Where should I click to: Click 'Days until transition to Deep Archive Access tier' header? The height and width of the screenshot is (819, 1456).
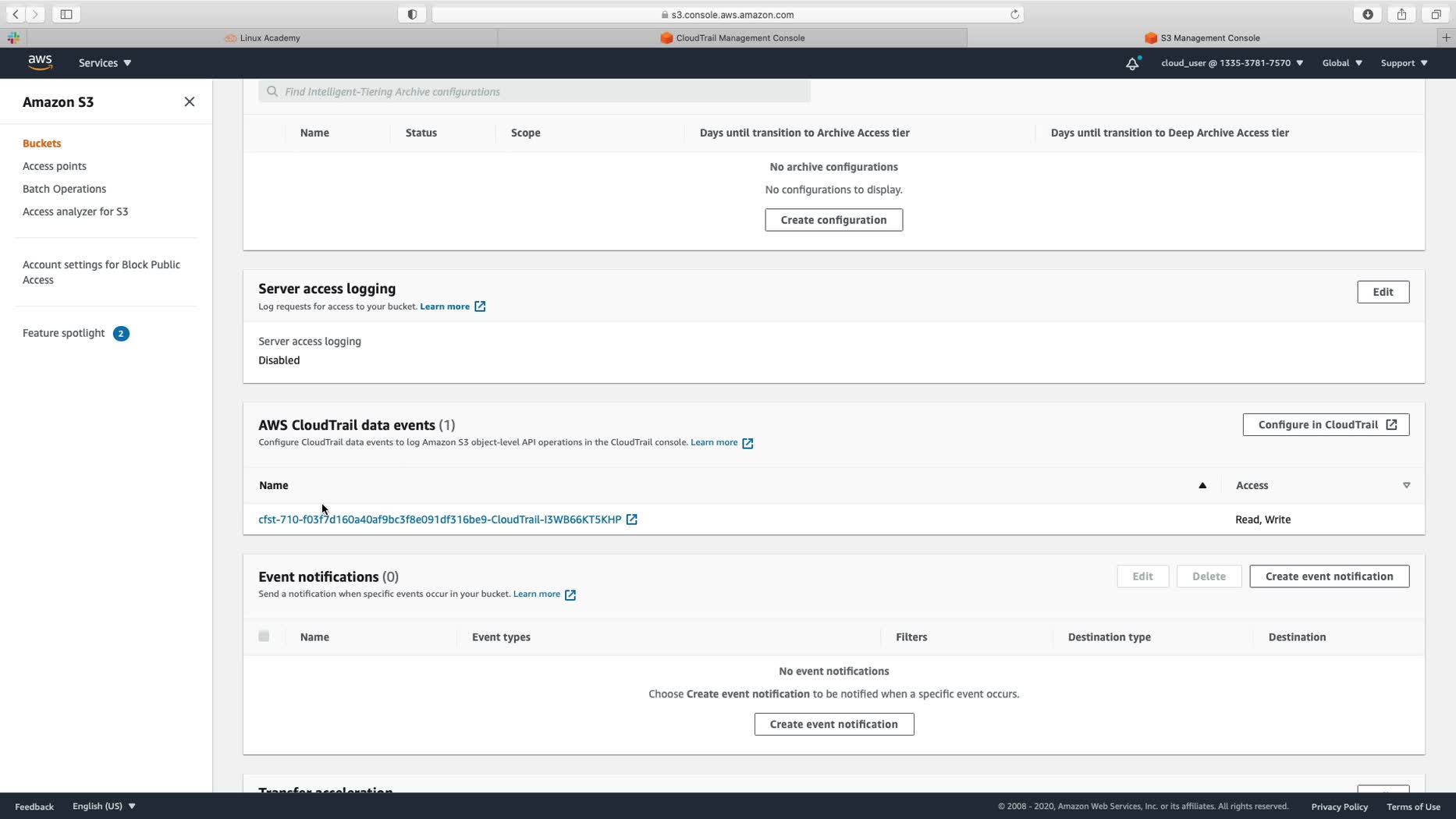point(1170,133)
